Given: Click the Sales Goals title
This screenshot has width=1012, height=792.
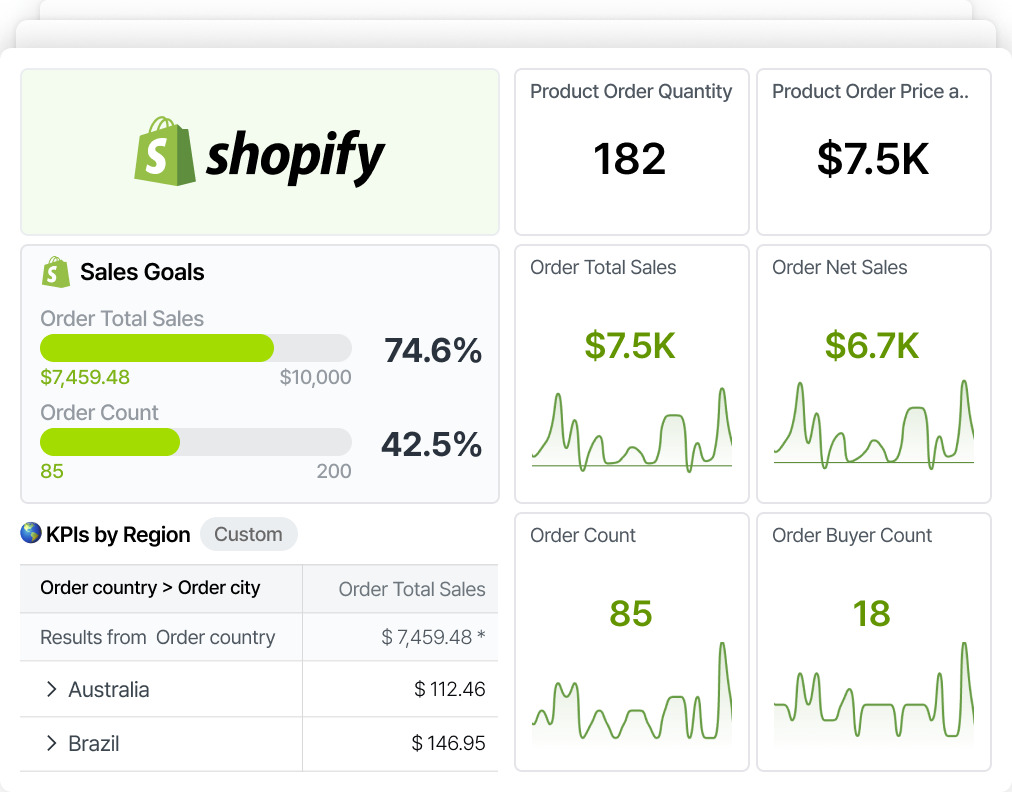Looking at the screenshot, I should tap(142, 272).
